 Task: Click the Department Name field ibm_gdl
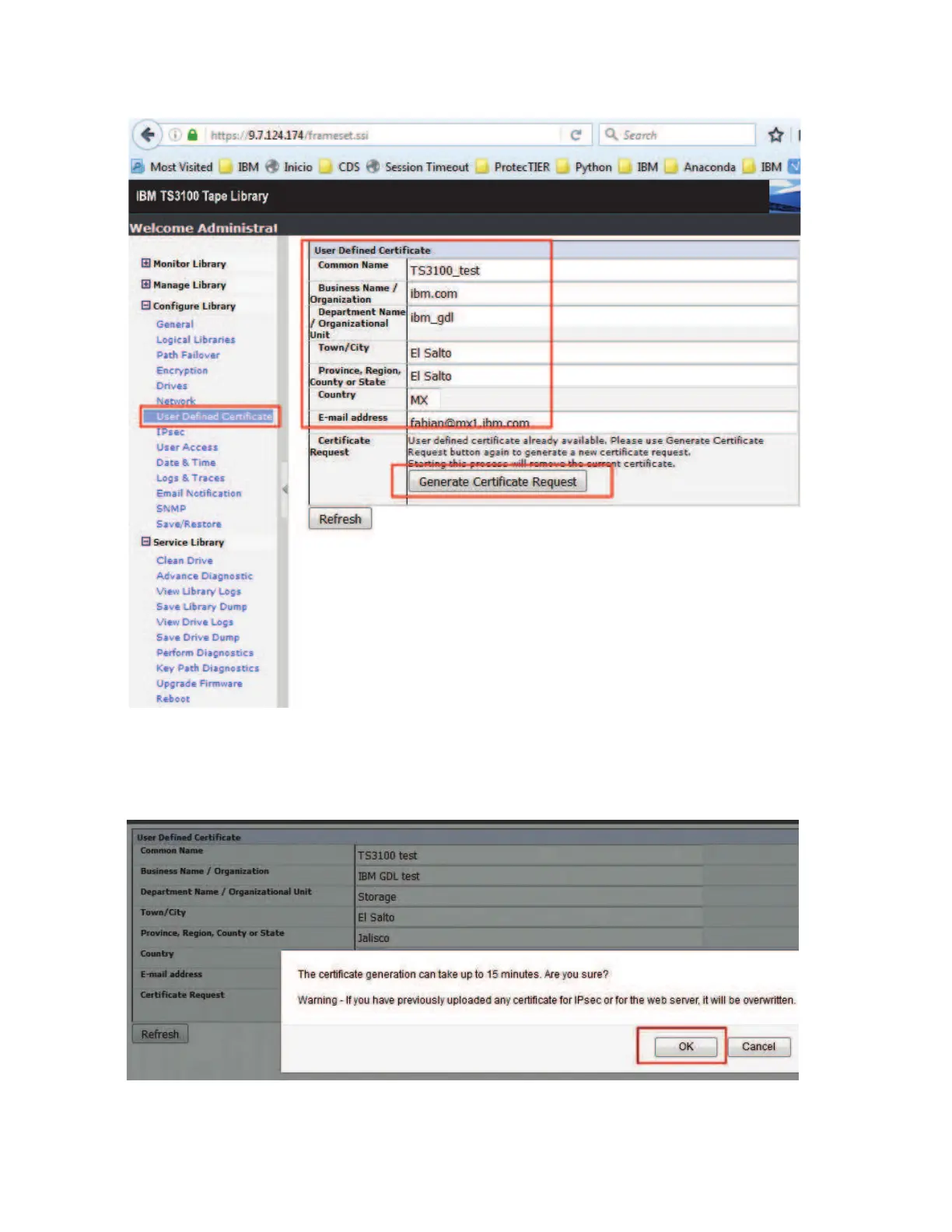602,317
